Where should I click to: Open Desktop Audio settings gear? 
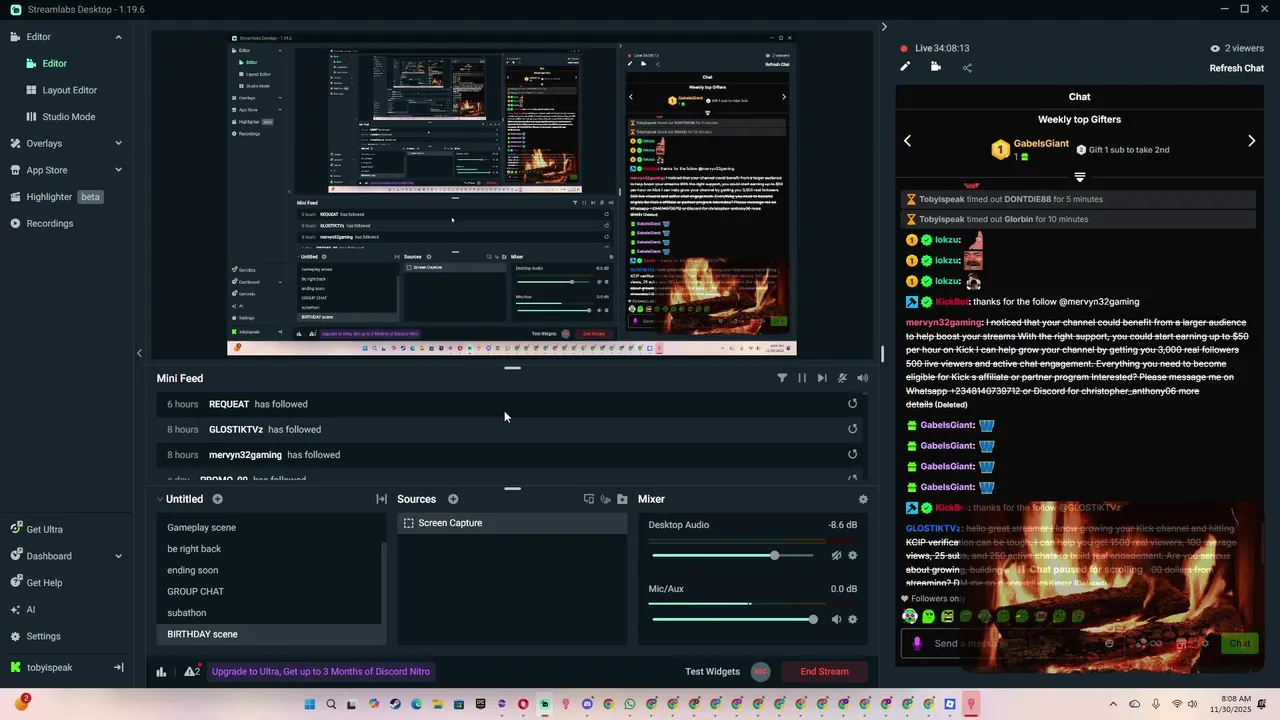click(x=853, y=555)
